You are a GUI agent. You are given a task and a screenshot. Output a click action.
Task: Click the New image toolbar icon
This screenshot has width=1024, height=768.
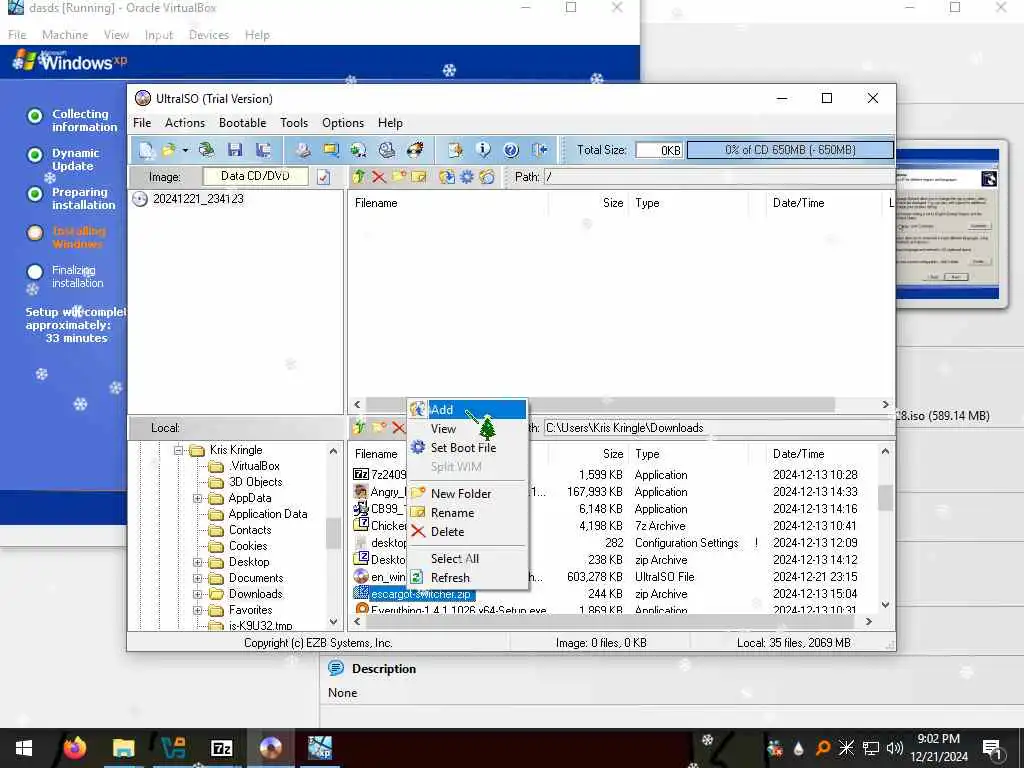[x=146, y=150]
